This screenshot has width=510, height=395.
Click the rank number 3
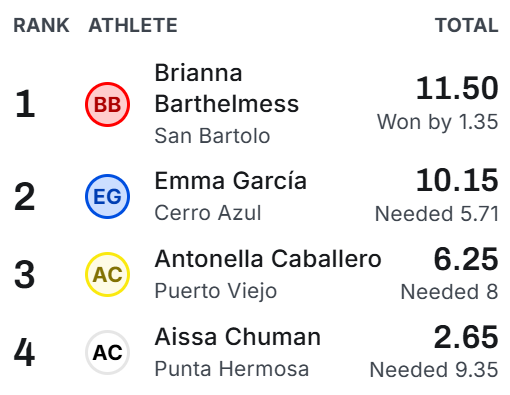(x=24, y=274)
